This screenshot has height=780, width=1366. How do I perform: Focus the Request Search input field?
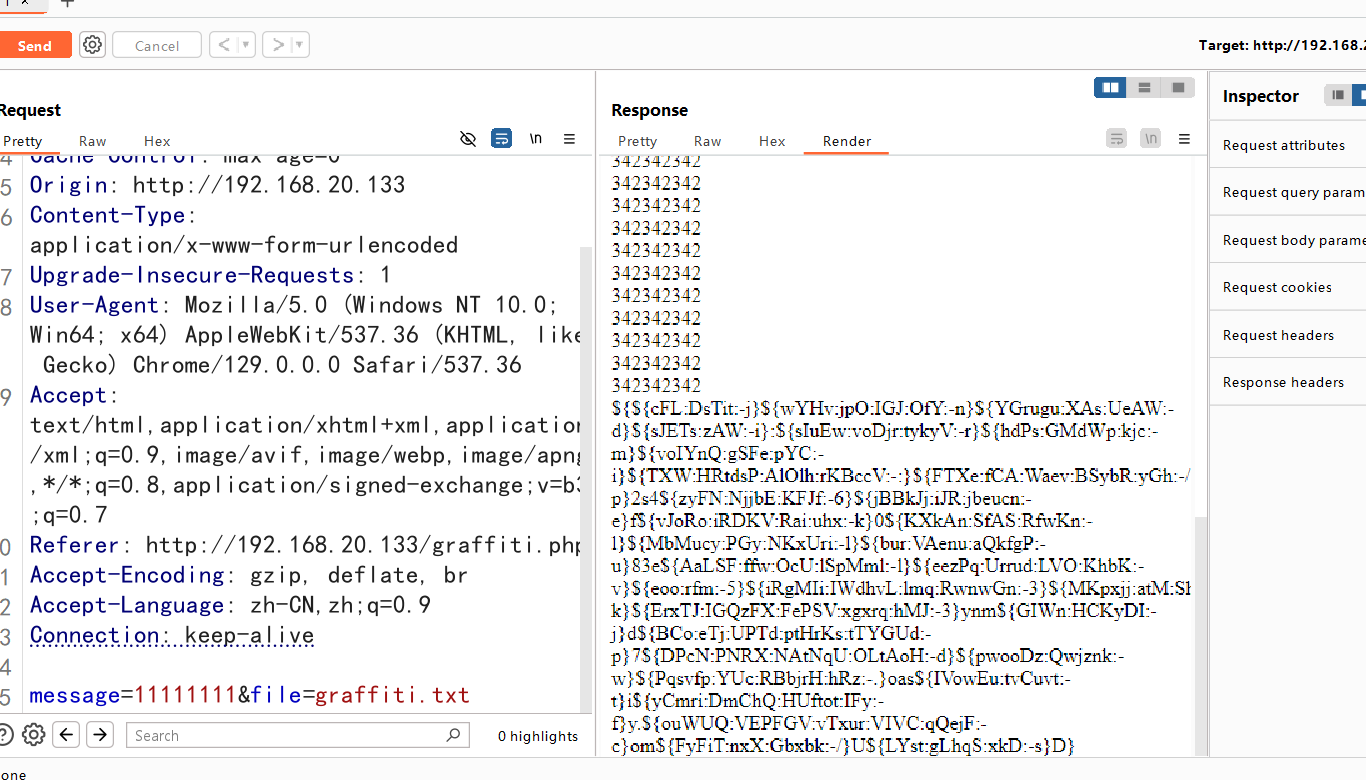click(x=297, y=735)
